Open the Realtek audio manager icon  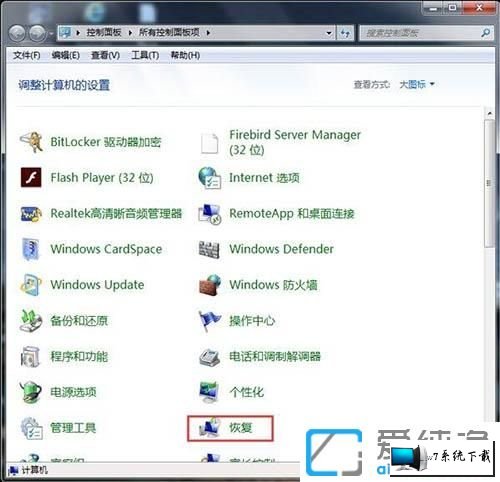[31, 213]
